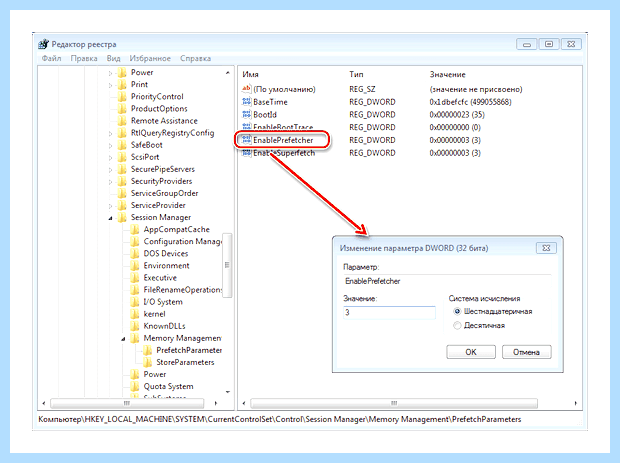The height and width of the screenshot is (463, 620).
Task: Click the Print folder icon
Action: click(x=122, y=84)
